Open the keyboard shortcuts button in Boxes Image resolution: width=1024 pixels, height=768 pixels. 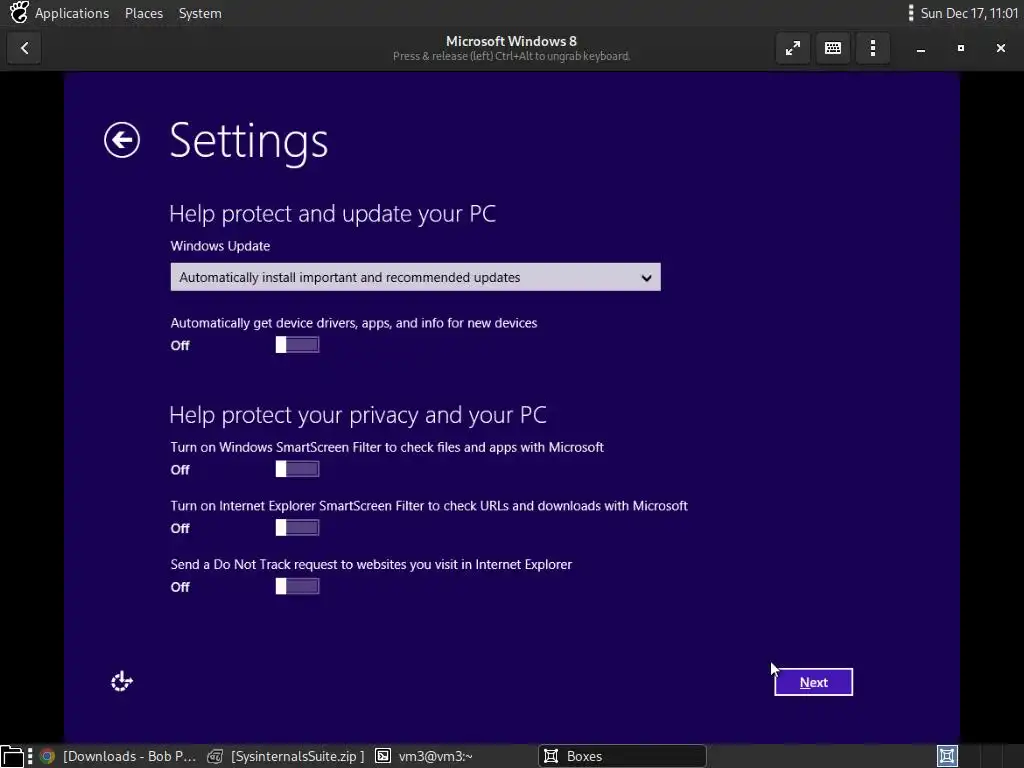click(x=833, y=48)
